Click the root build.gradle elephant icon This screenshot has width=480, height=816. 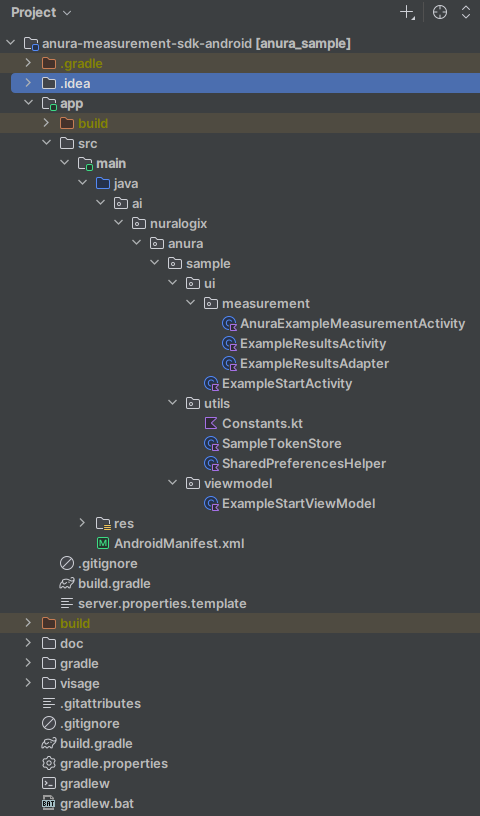click(49, 743)
